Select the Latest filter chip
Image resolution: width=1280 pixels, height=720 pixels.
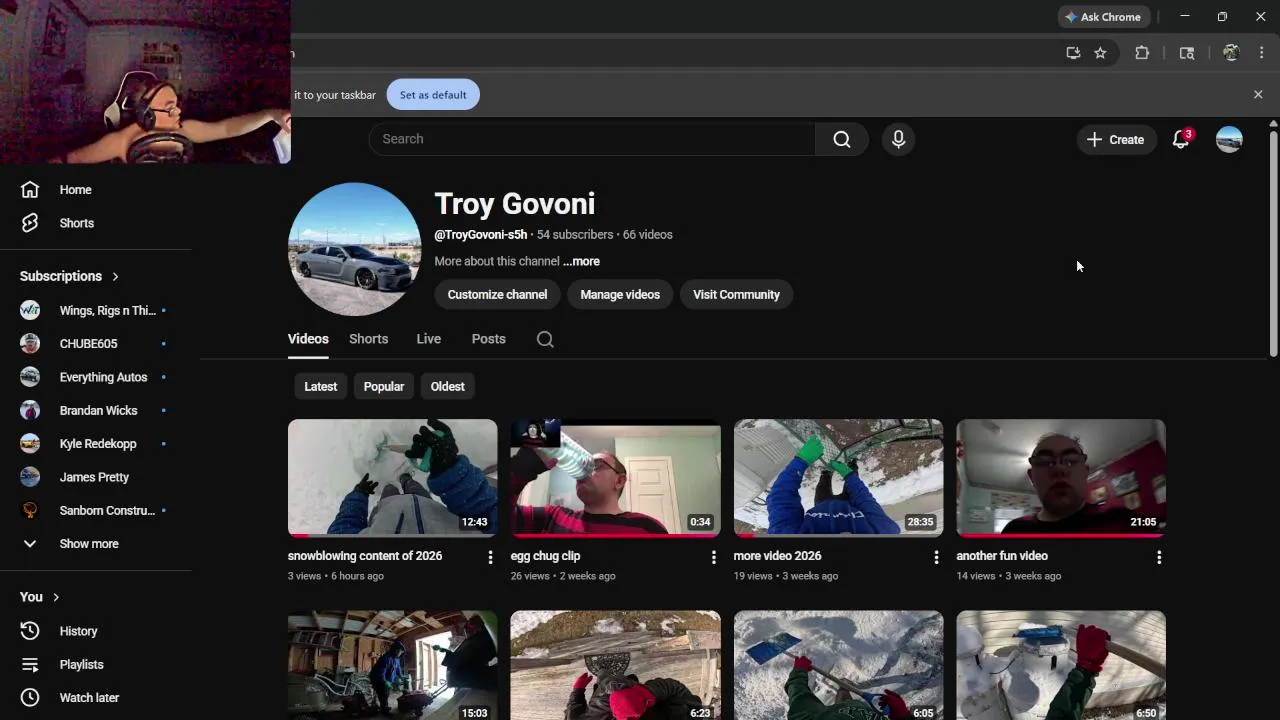[321, 386]
